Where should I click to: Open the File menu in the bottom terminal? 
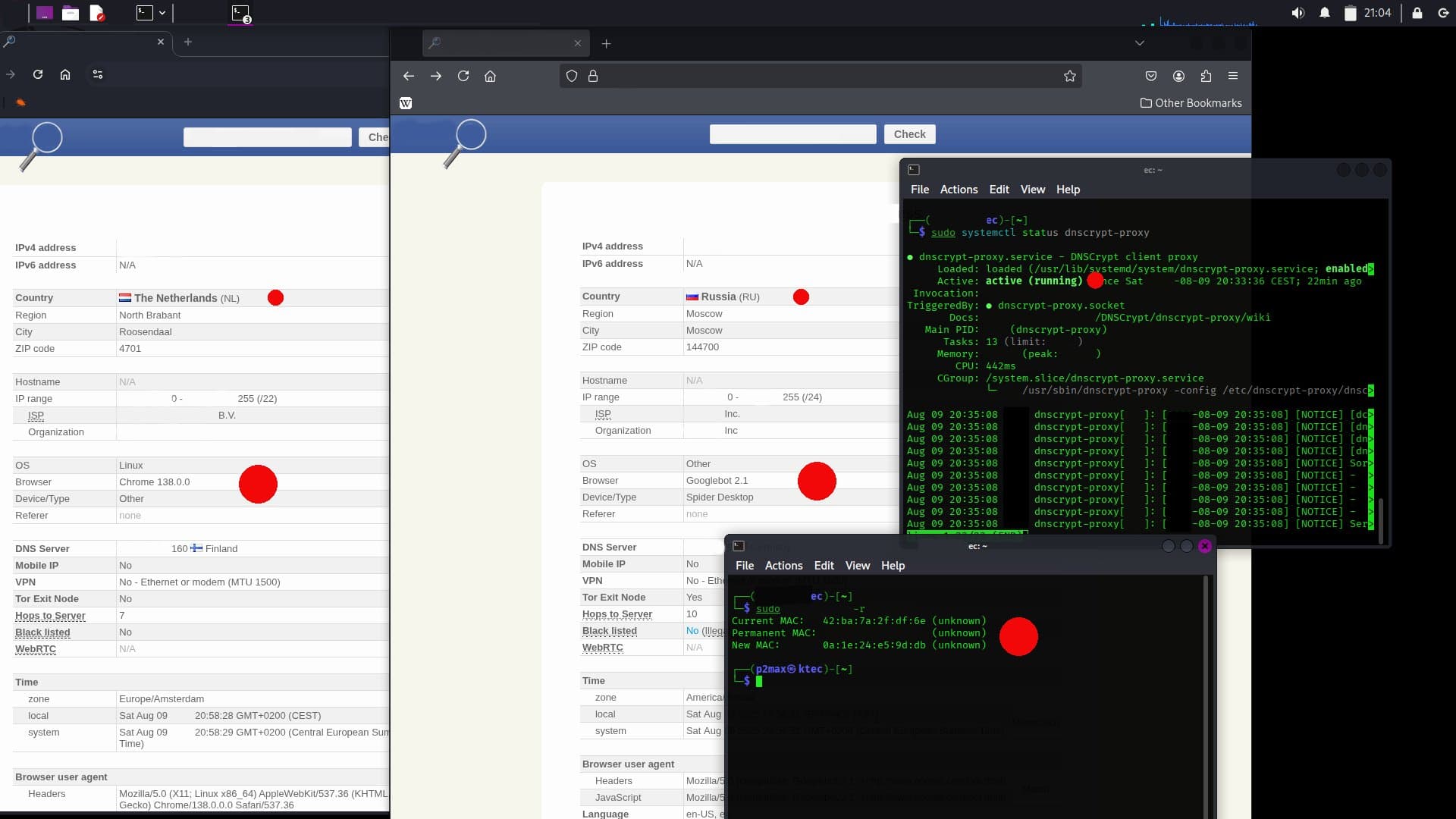tap(745, 566)
